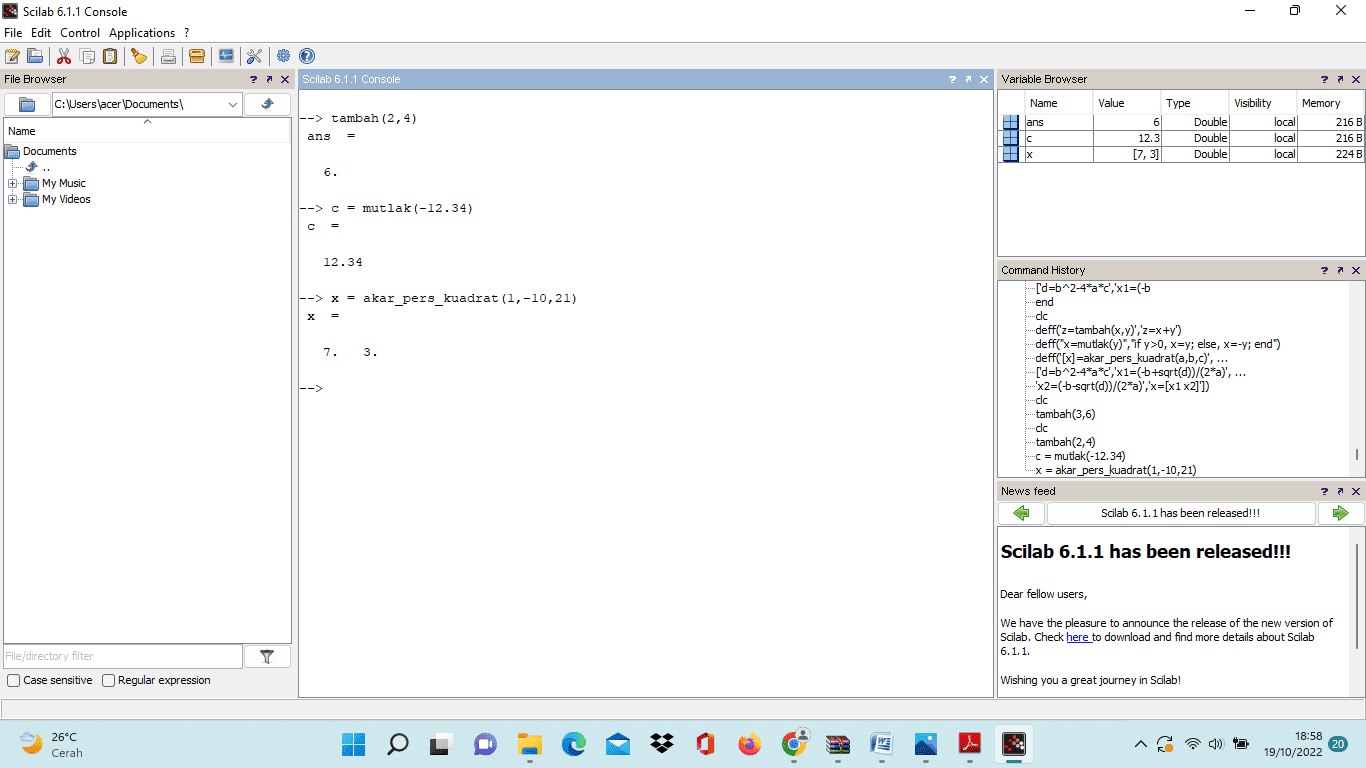Click the folder chooser button in File Browser

[x=27, y=104]
